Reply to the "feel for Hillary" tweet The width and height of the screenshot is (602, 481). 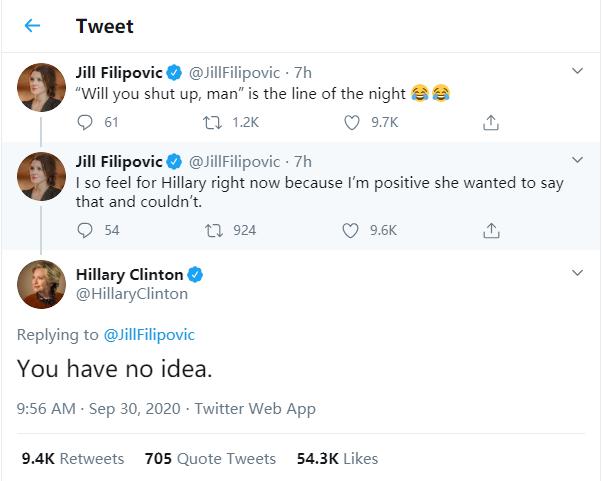tap(84, 230)
